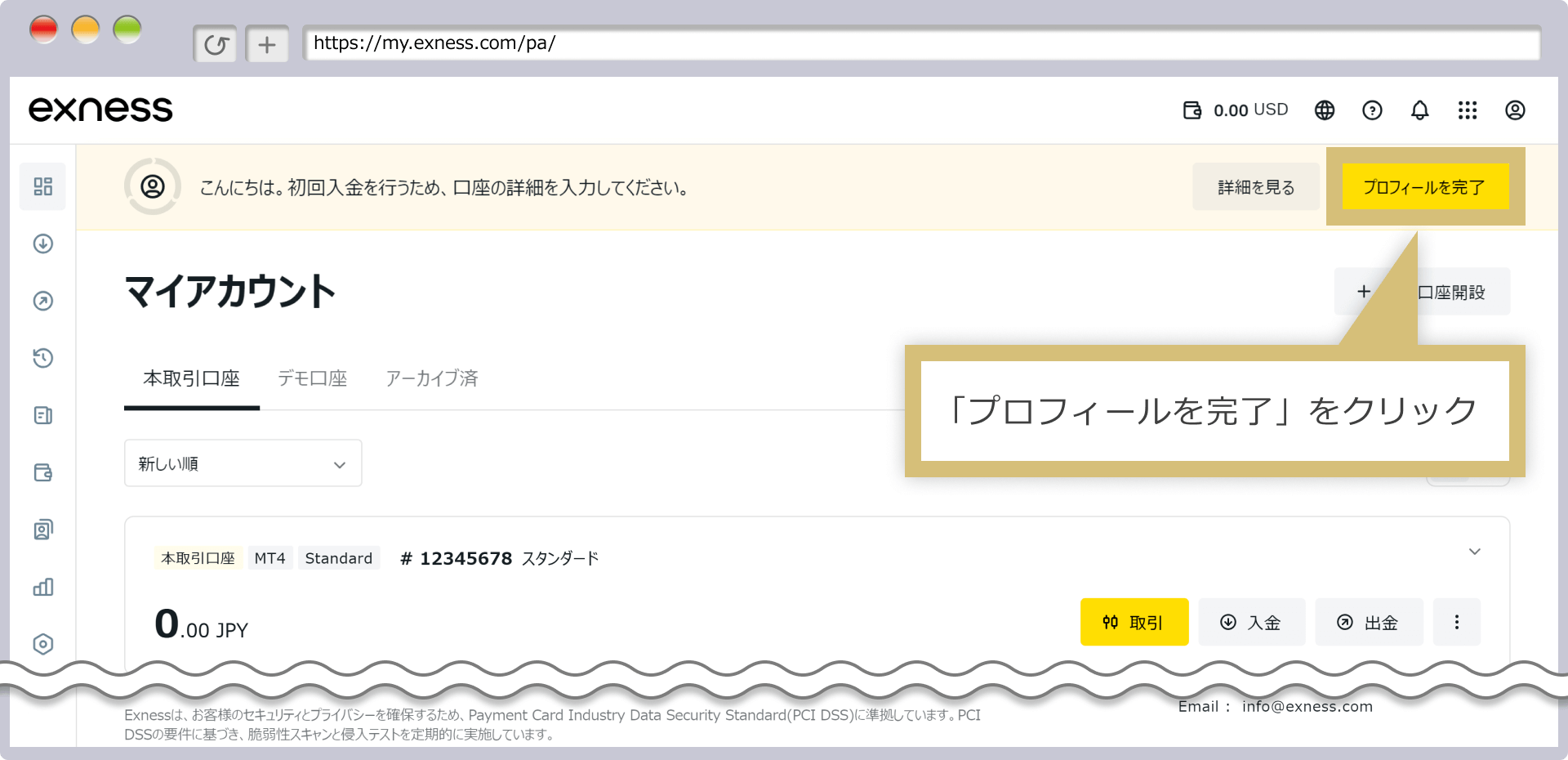The image size is (1568, 760).
Task: Open a new tab with the plus button
Action: 267,44
